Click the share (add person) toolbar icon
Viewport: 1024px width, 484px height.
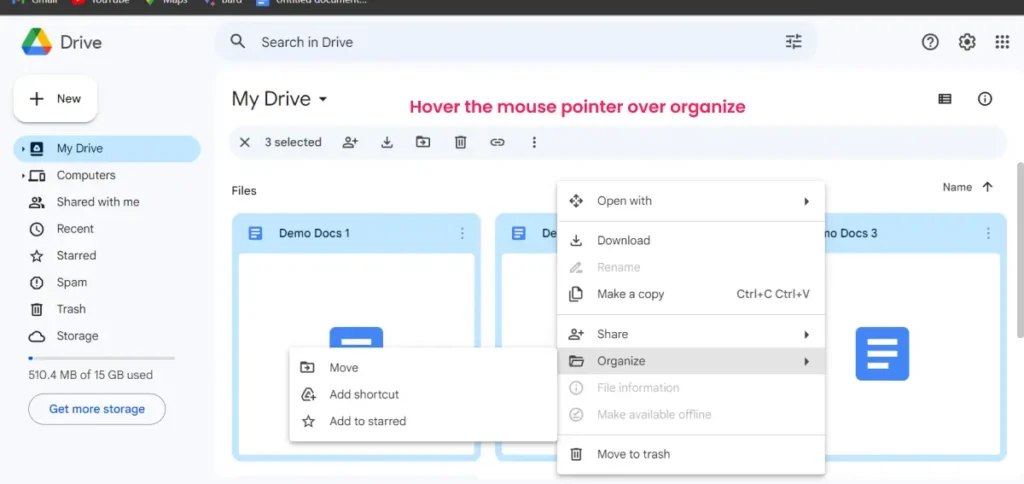[350, 142]
